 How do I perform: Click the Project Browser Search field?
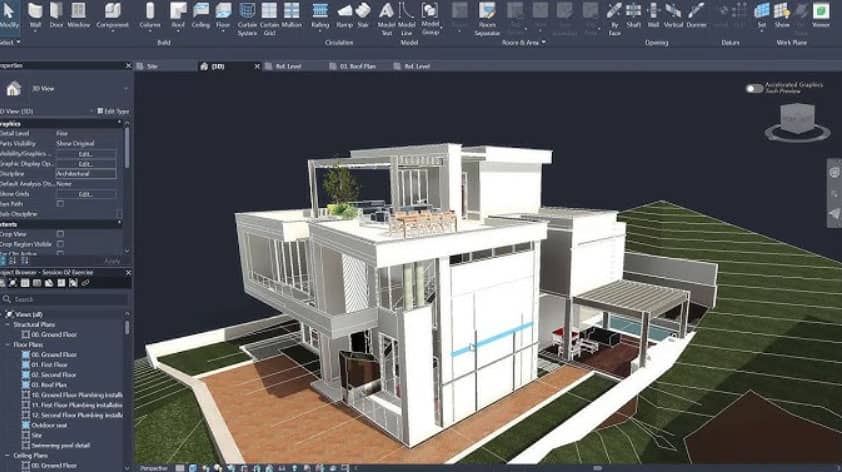[64, 299]
